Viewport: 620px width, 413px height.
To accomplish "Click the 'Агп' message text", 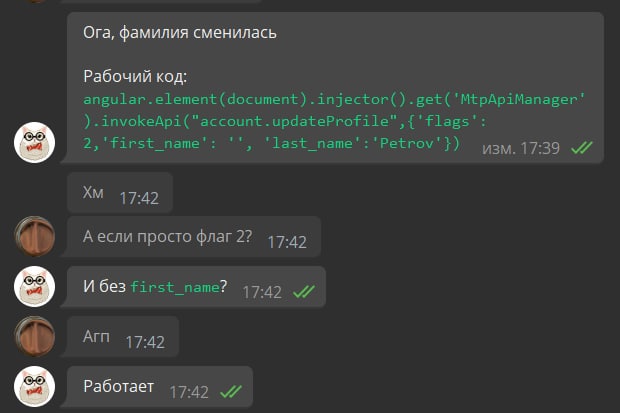I will [96, 337].
